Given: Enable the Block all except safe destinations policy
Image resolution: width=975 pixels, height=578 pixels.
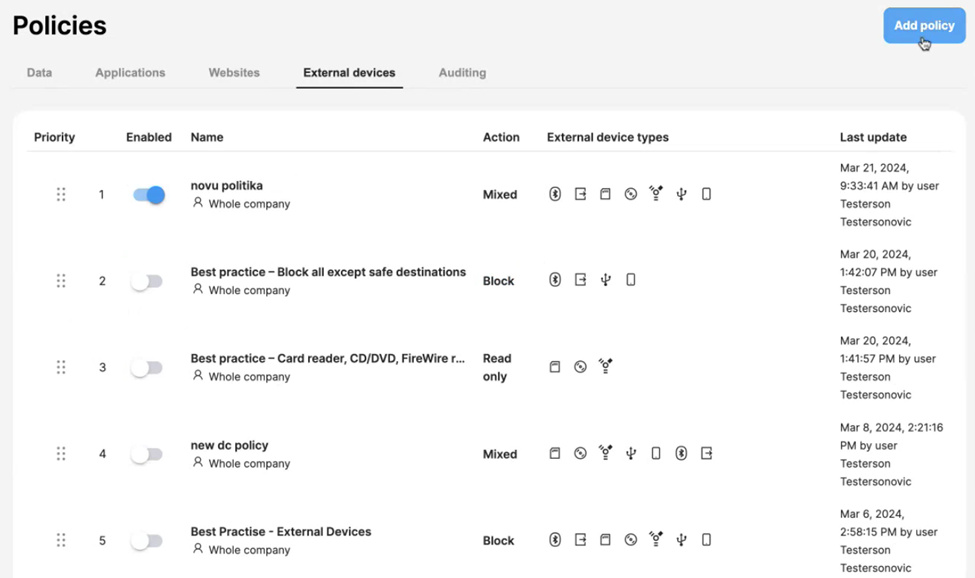Looking at the screenshot, I should pos(147,281).
